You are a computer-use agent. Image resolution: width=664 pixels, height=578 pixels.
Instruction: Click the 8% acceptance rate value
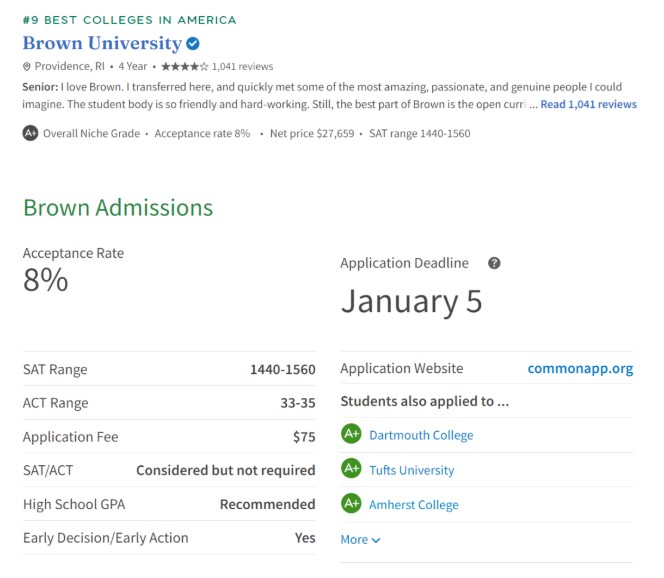pyautogui.click(x=46, y=280)
